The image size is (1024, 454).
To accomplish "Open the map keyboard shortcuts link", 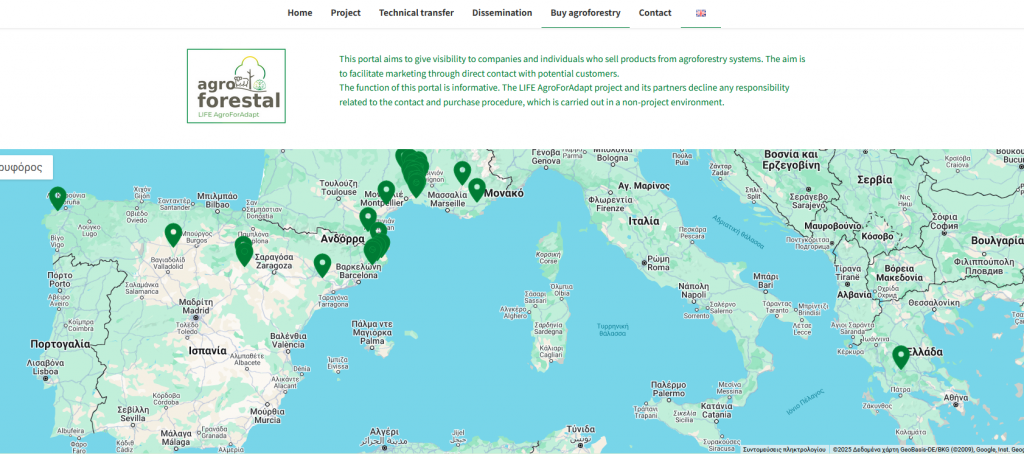I will (783, 449).
